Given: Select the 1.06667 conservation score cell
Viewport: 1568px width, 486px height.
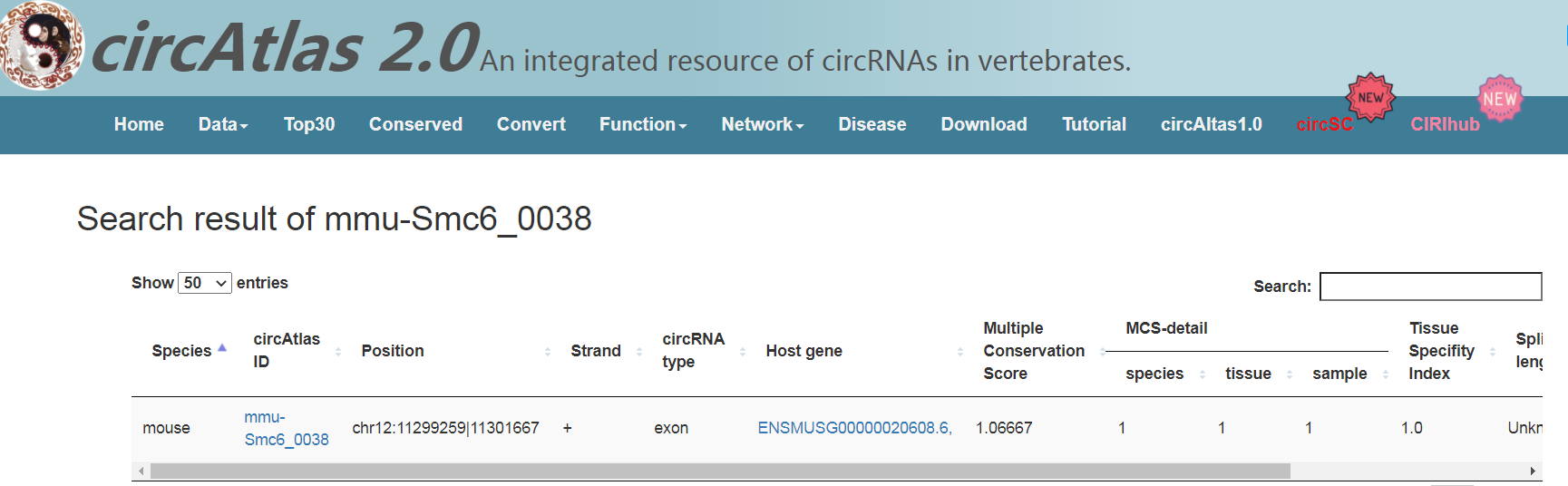Looking at the screenshot, I should (x=1004, y=428).
